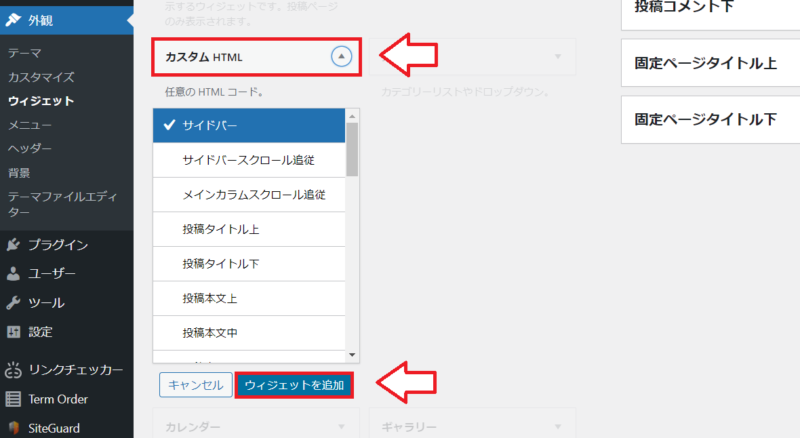This screenshot has width=800, height=438.
Task: Open カスタマイズ submenu item
Action: (41, 77)
